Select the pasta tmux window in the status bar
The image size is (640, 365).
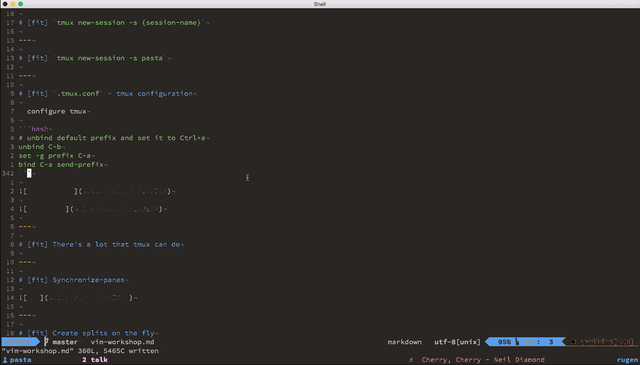tap(17, 360)
